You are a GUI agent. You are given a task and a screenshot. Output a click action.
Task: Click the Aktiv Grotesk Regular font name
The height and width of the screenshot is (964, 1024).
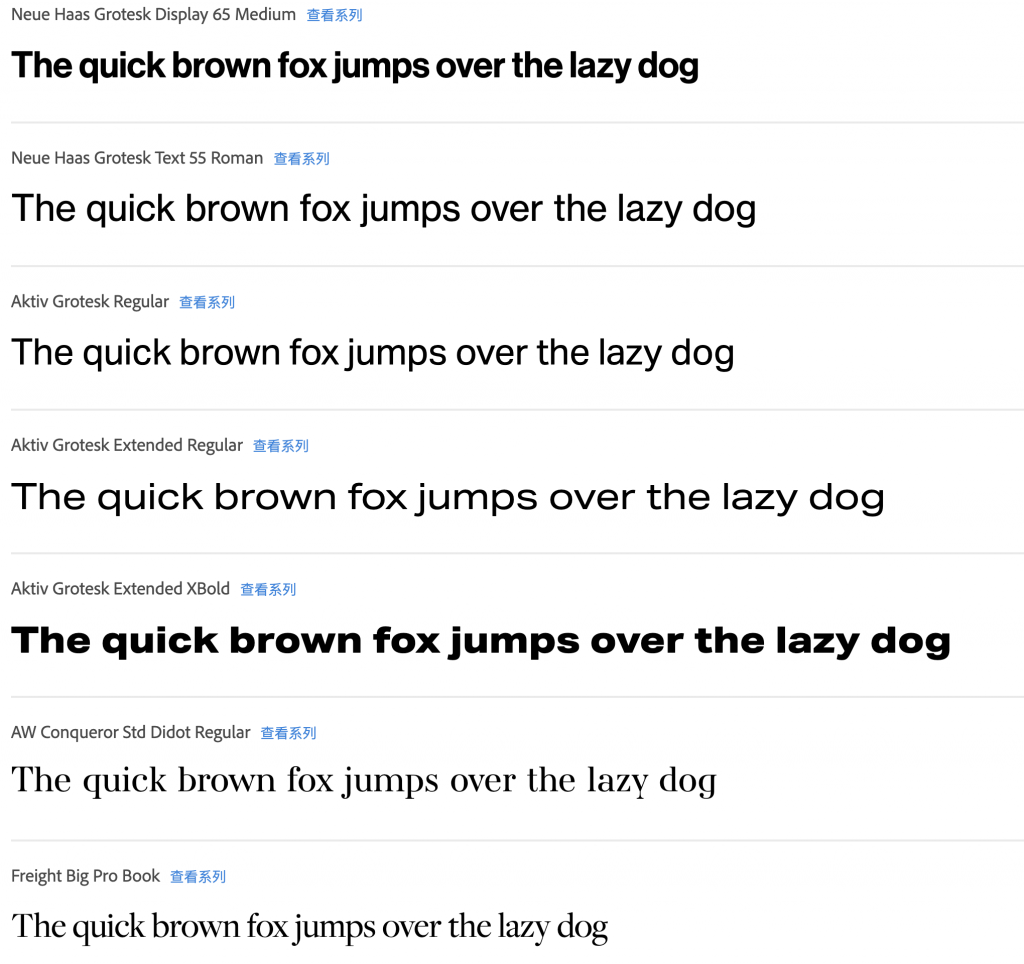pos(90,302)
